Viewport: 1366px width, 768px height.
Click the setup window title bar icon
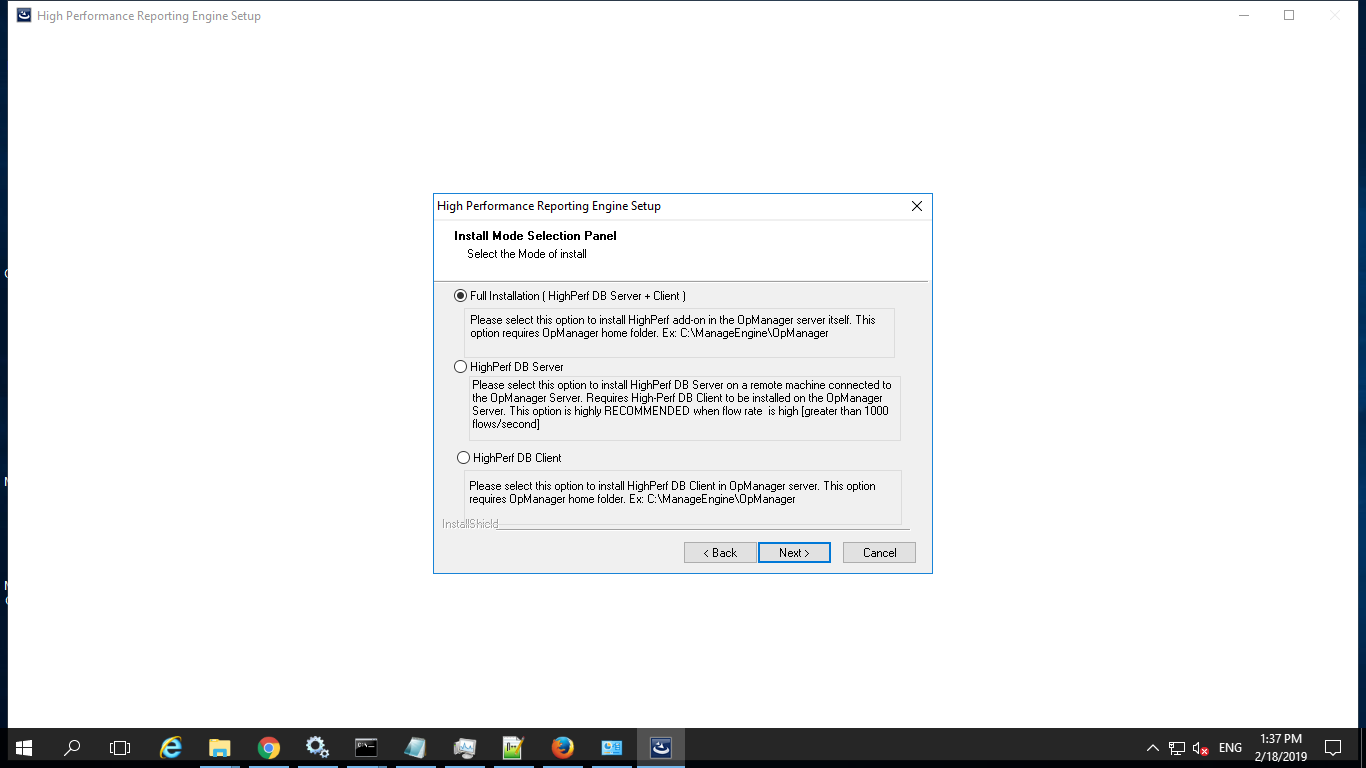(x=23, y=15)
